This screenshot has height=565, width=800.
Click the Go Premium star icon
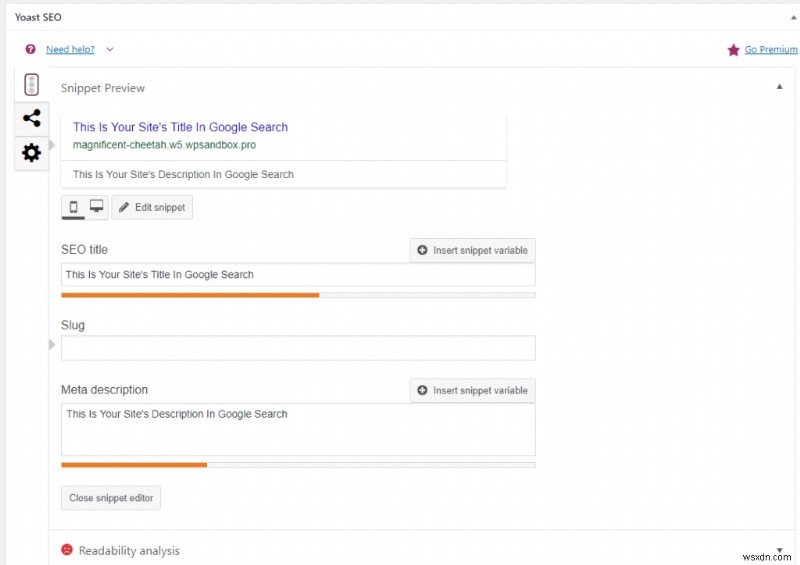(x=734, y=49)
